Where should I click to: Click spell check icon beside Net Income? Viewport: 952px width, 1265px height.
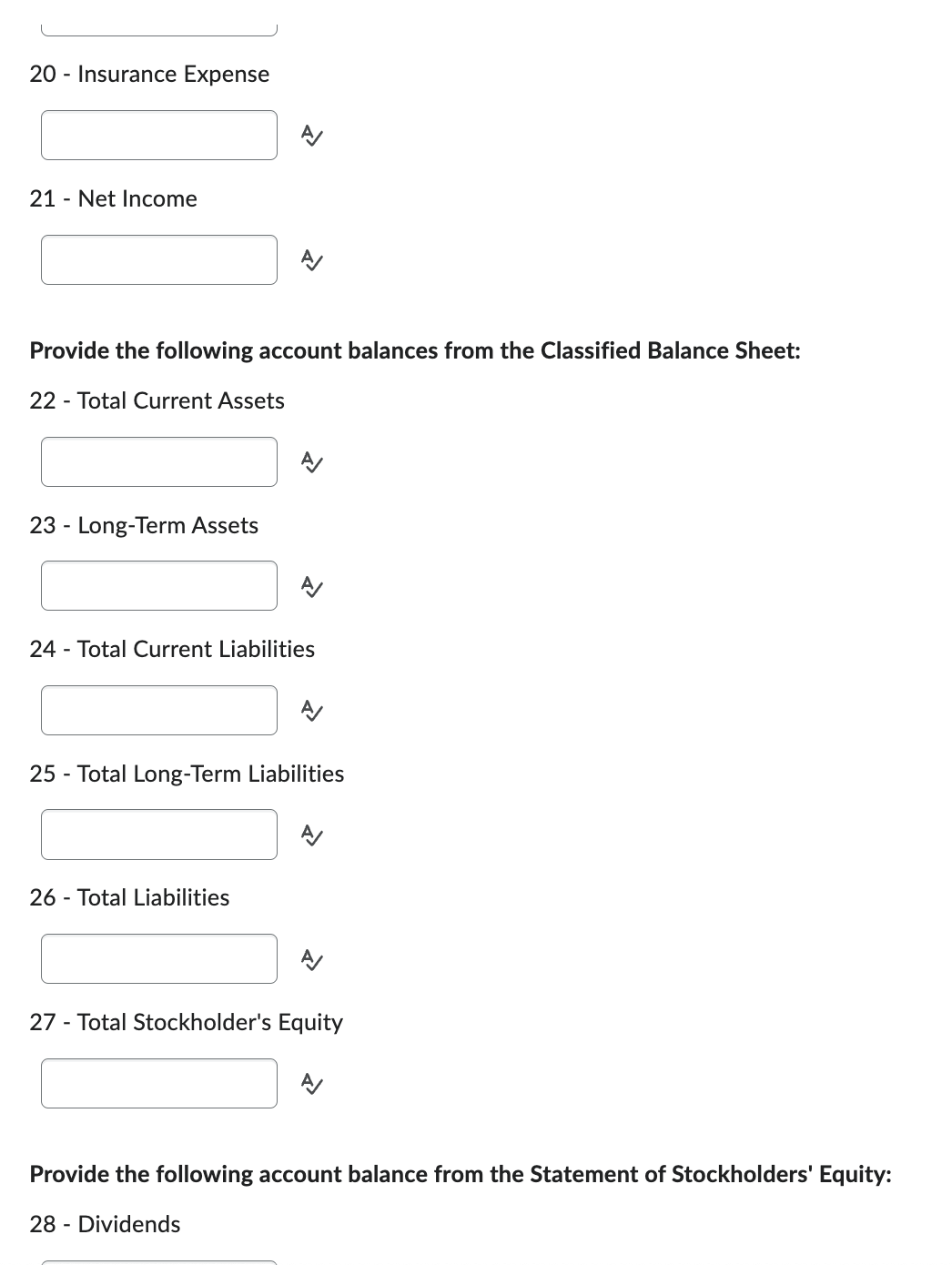pyautogui.click(x=310, y=259)
